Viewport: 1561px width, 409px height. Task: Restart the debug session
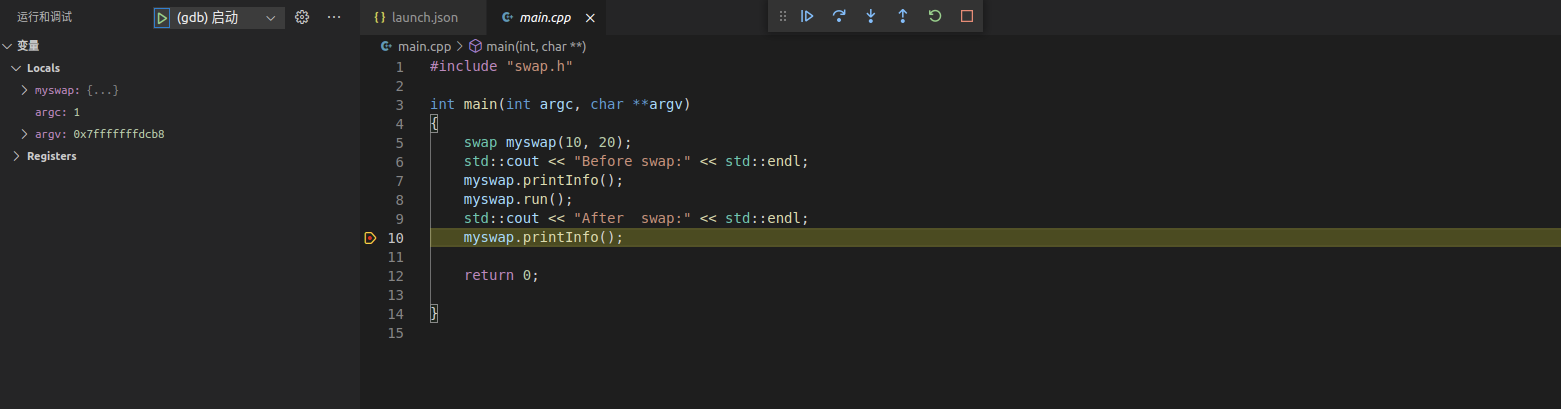click(935, 16)
